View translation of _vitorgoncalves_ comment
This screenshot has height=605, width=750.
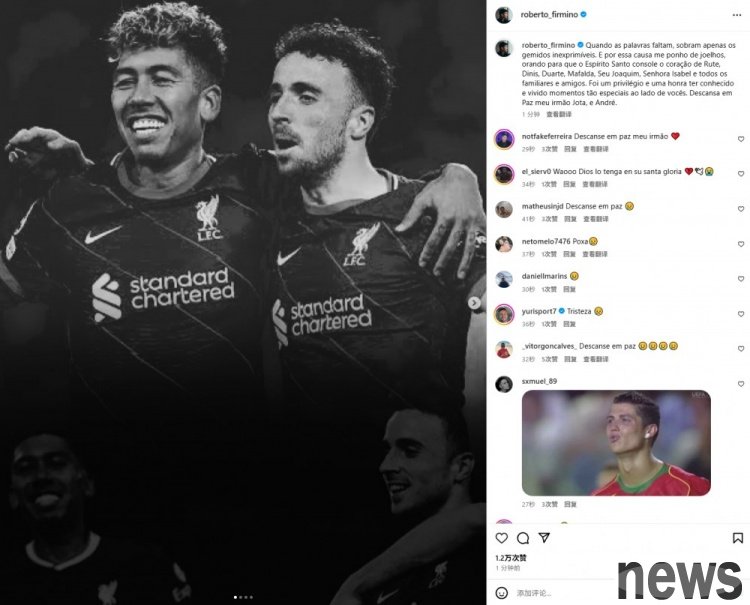[596, 359]
